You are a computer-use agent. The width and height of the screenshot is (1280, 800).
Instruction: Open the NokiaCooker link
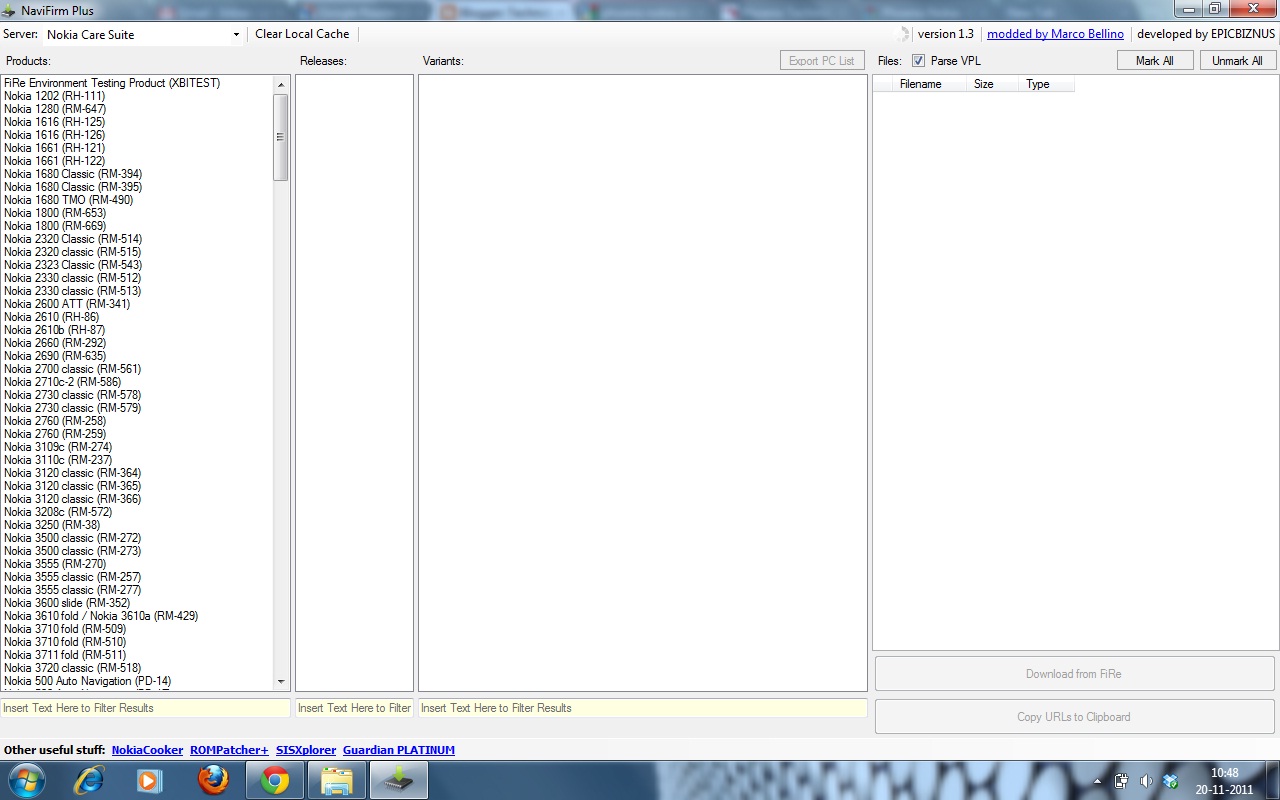(147, 750)
